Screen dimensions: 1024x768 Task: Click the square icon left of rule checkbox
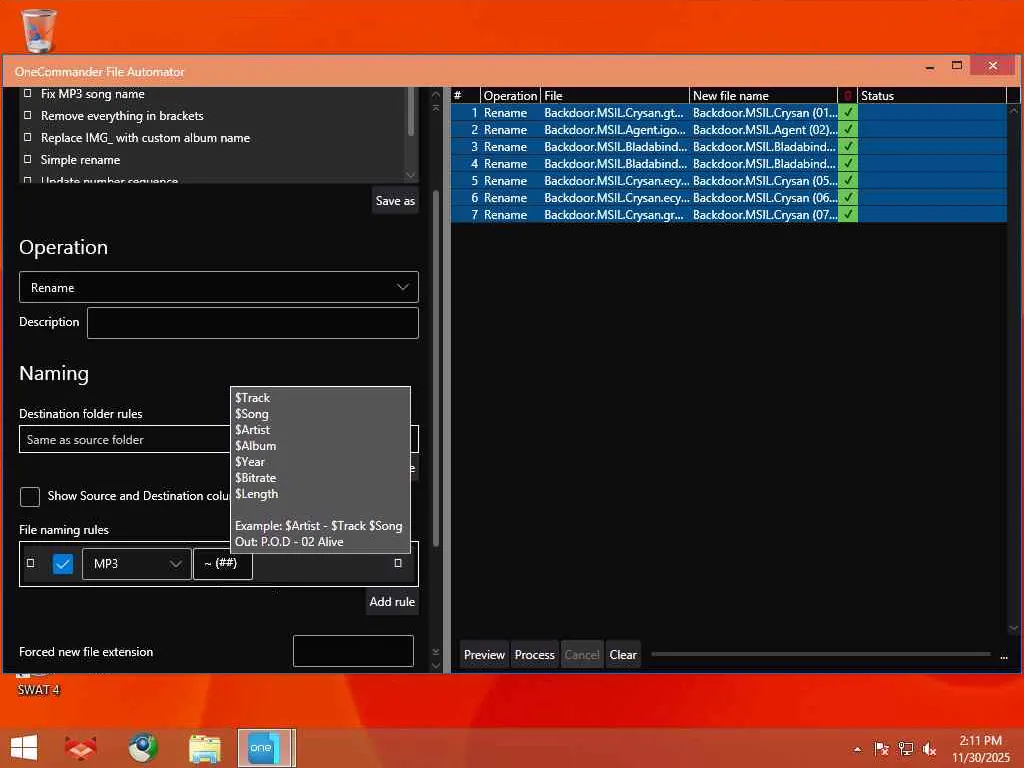(x=30, y=562)
